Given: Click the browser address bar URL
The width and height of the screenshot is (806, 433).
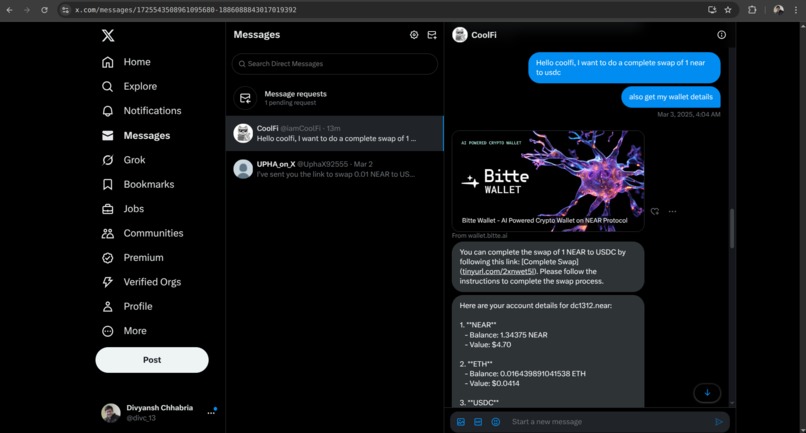Looking at the screenshot, I should [186, 10].
